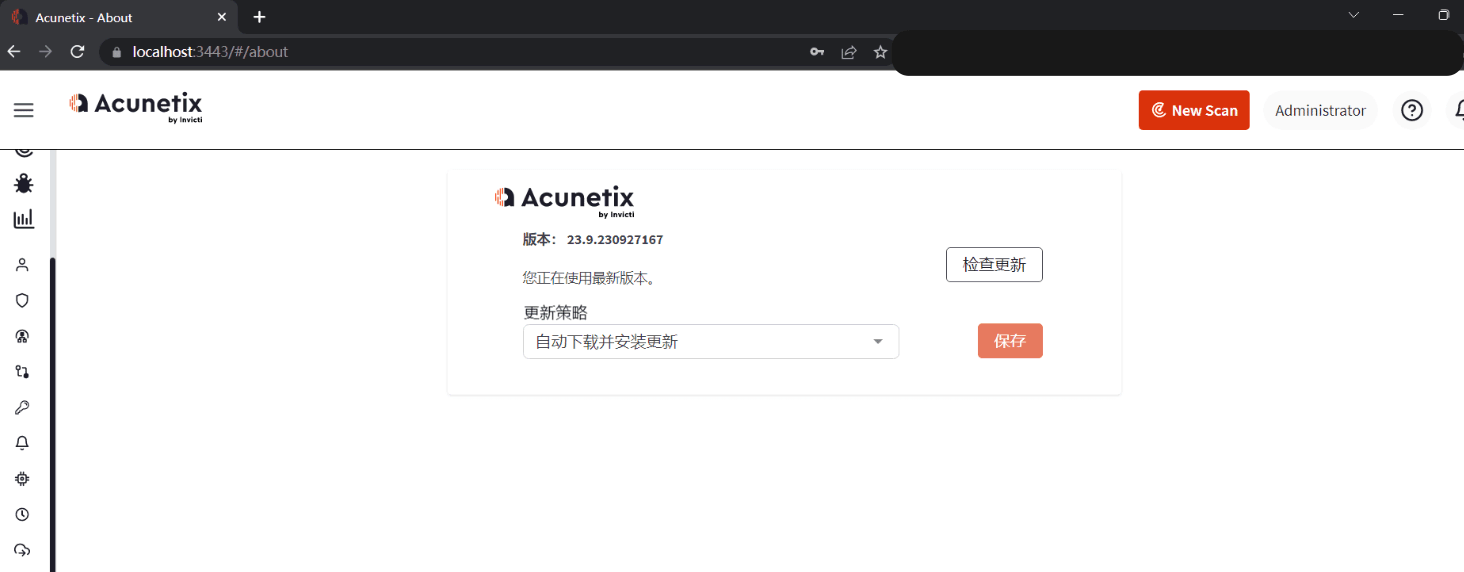Close the Acunetix - About tab

coord(222,17)
